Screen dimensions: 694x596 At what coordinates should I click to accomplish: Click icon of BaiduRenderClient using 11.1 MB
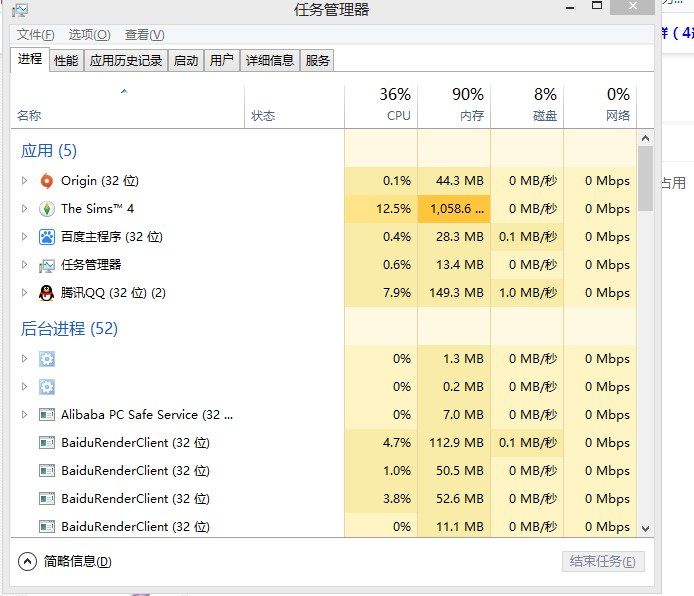pyautogui.click(x=47, y=527)
